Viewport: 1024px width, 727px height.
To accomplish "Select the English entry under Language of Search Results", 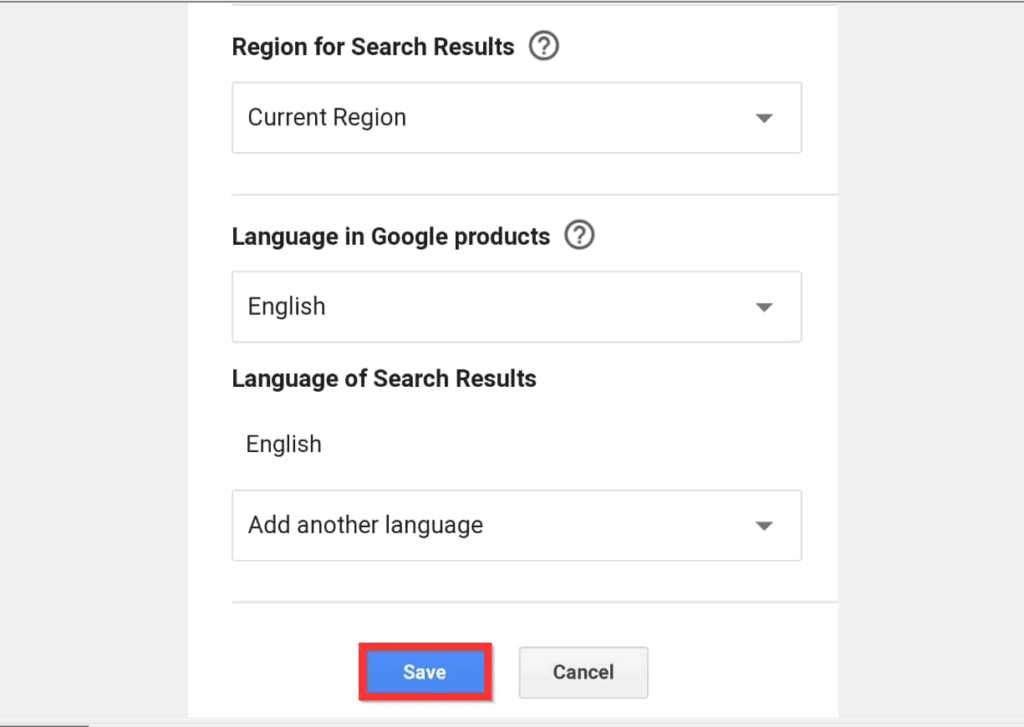I will pos(284,445).
